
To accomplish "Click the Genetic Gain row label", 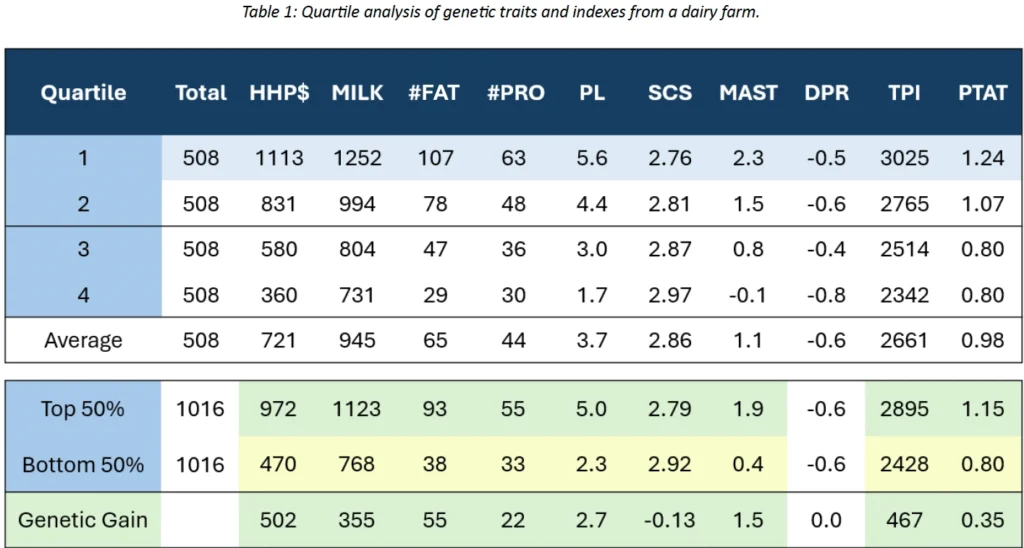I will [x=83, y=520].
